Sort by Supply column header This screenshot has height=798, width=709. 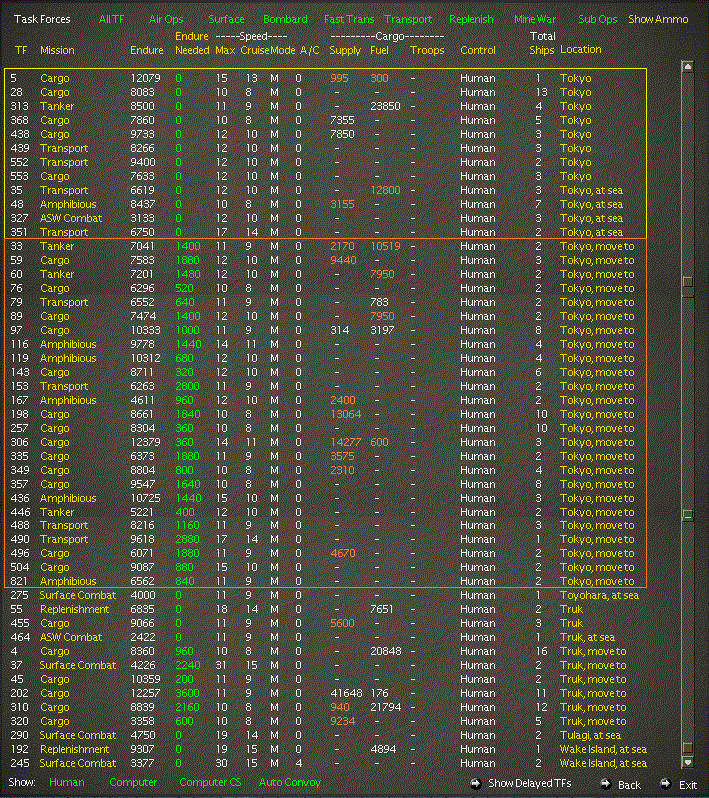click(x=345, y=50)
